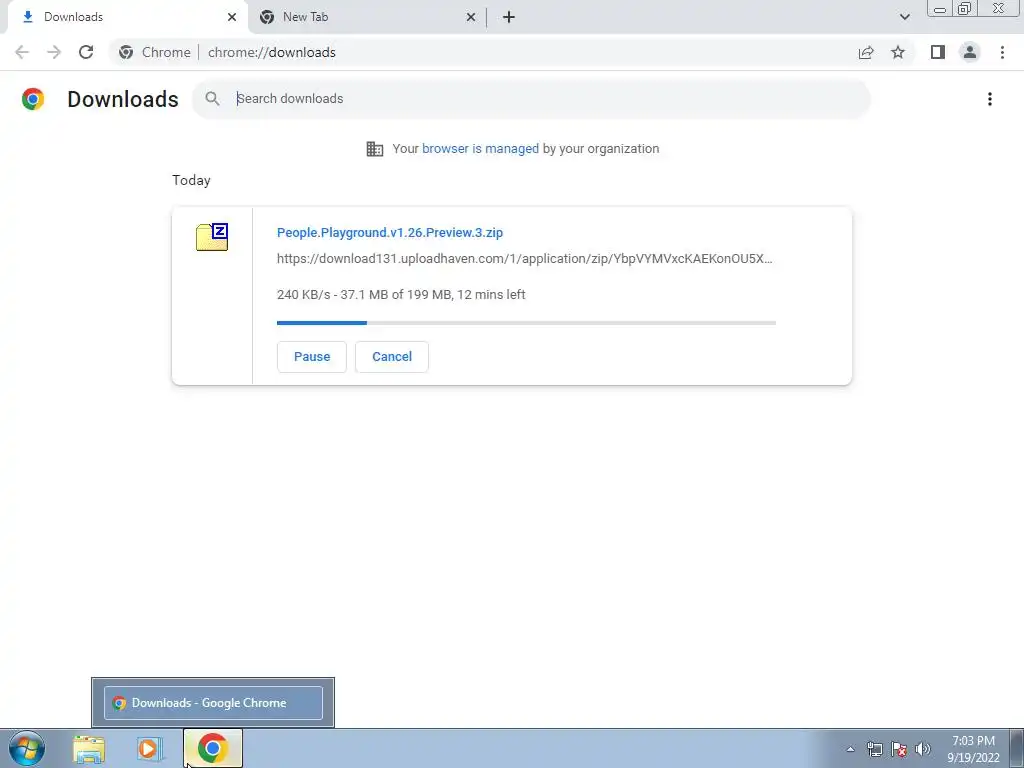Close the New Tab tab

coord(471,17)
